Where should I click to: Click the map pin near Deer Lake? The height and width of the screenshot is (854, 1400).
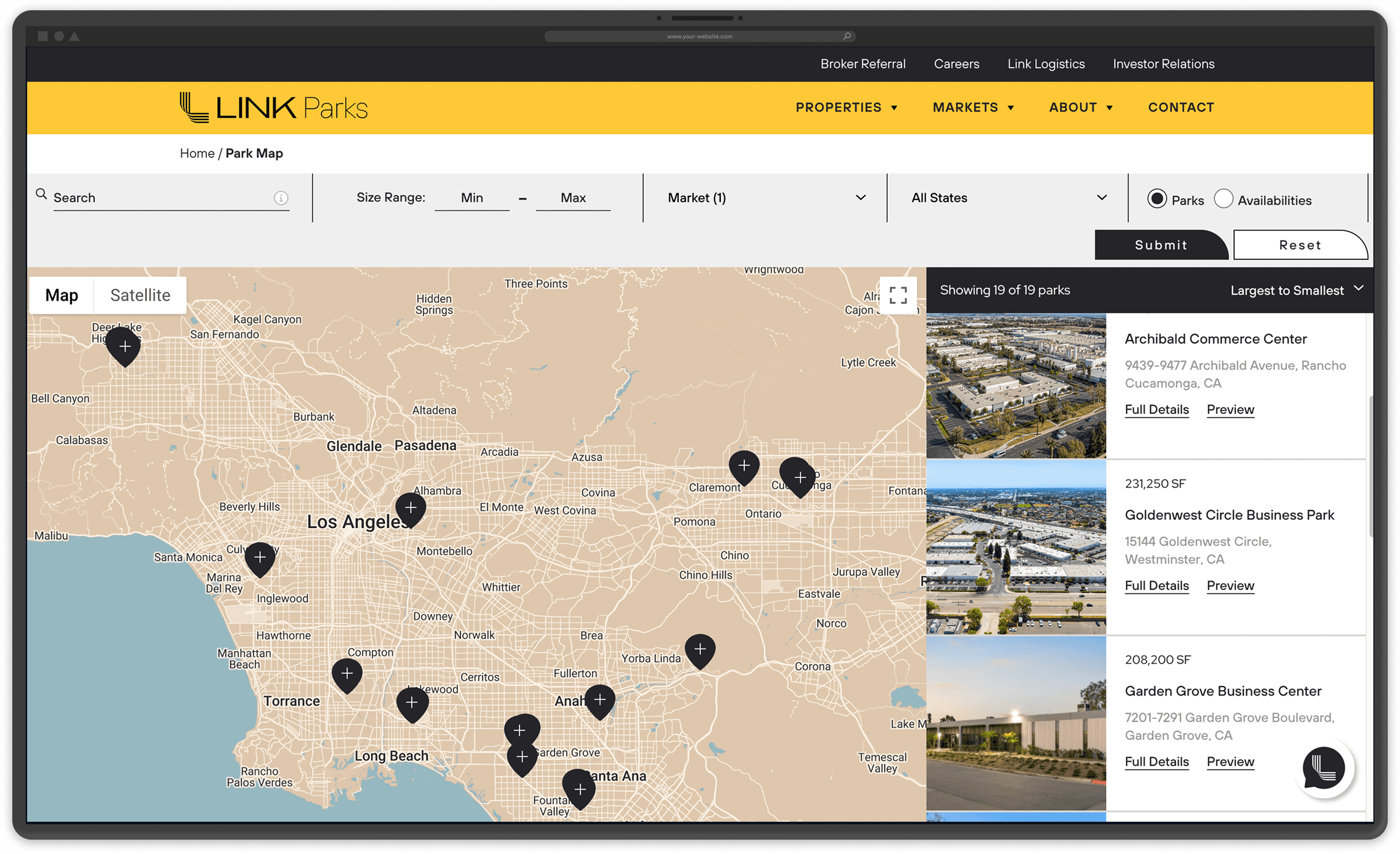(x=124, y=346)
